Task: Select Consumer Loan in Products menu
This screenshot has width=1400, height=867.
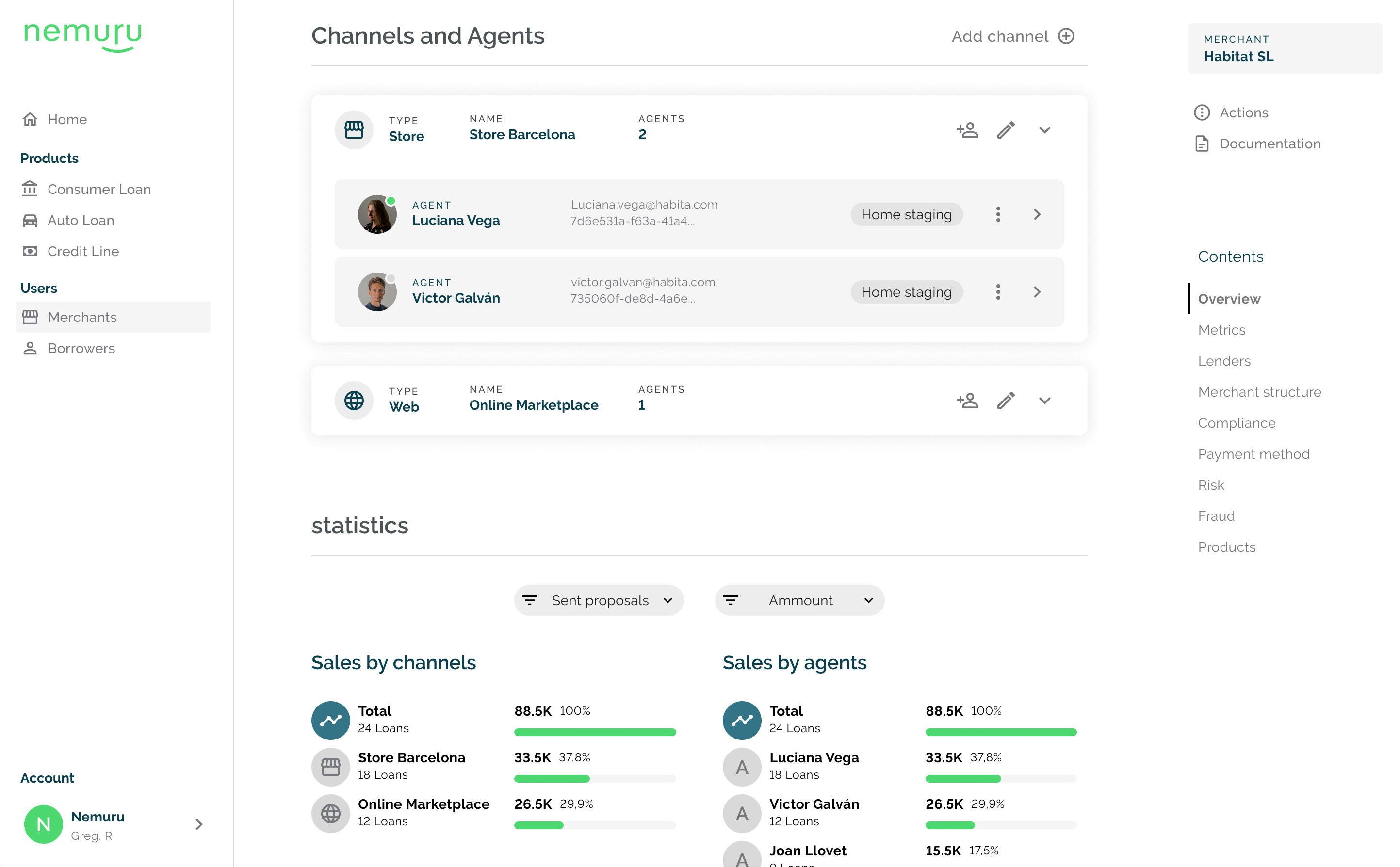Action: [98, 189]
